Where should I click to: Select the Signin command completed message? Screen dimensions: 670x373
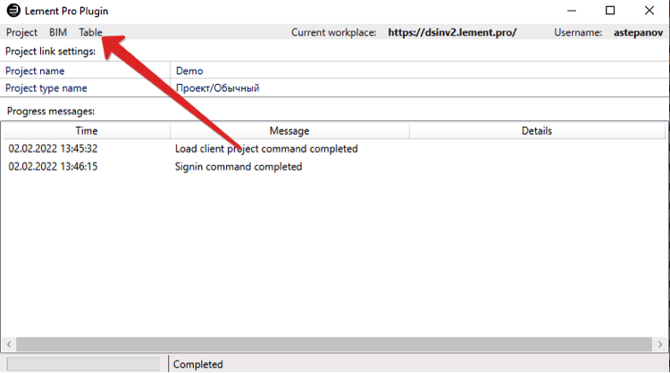(238, 167)
